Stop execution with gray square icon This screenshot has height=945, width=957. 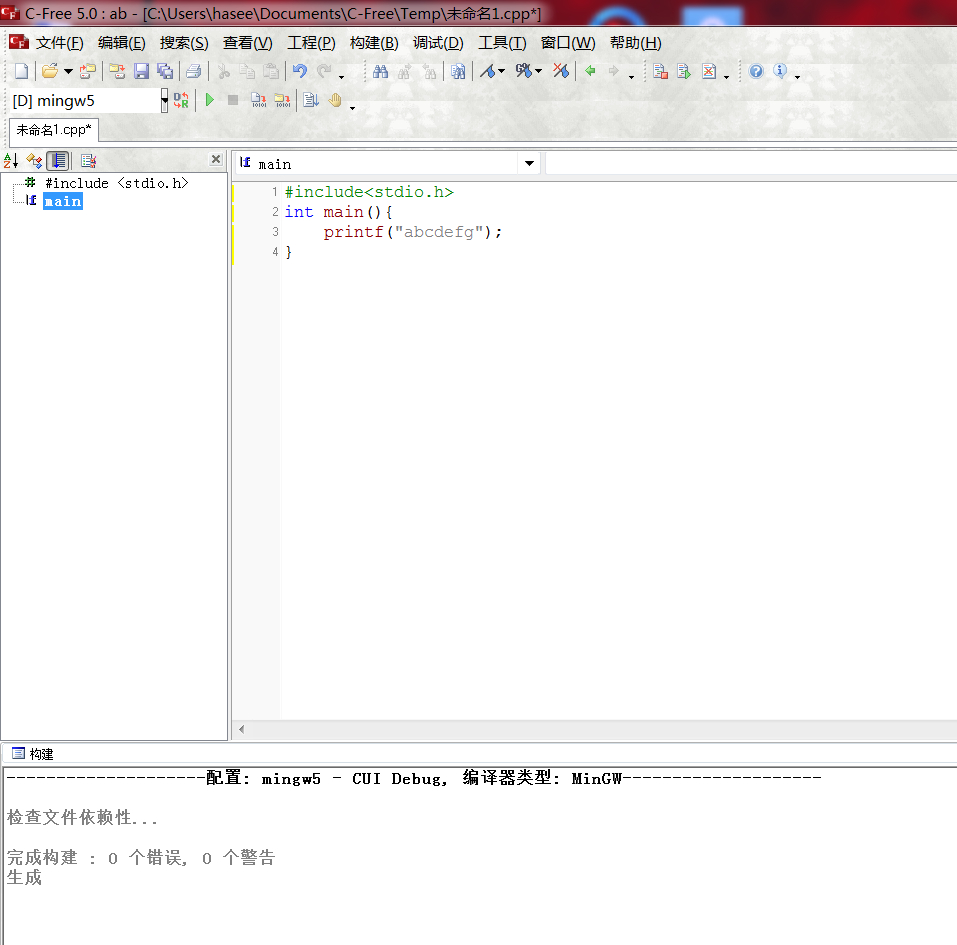point(233,100)
